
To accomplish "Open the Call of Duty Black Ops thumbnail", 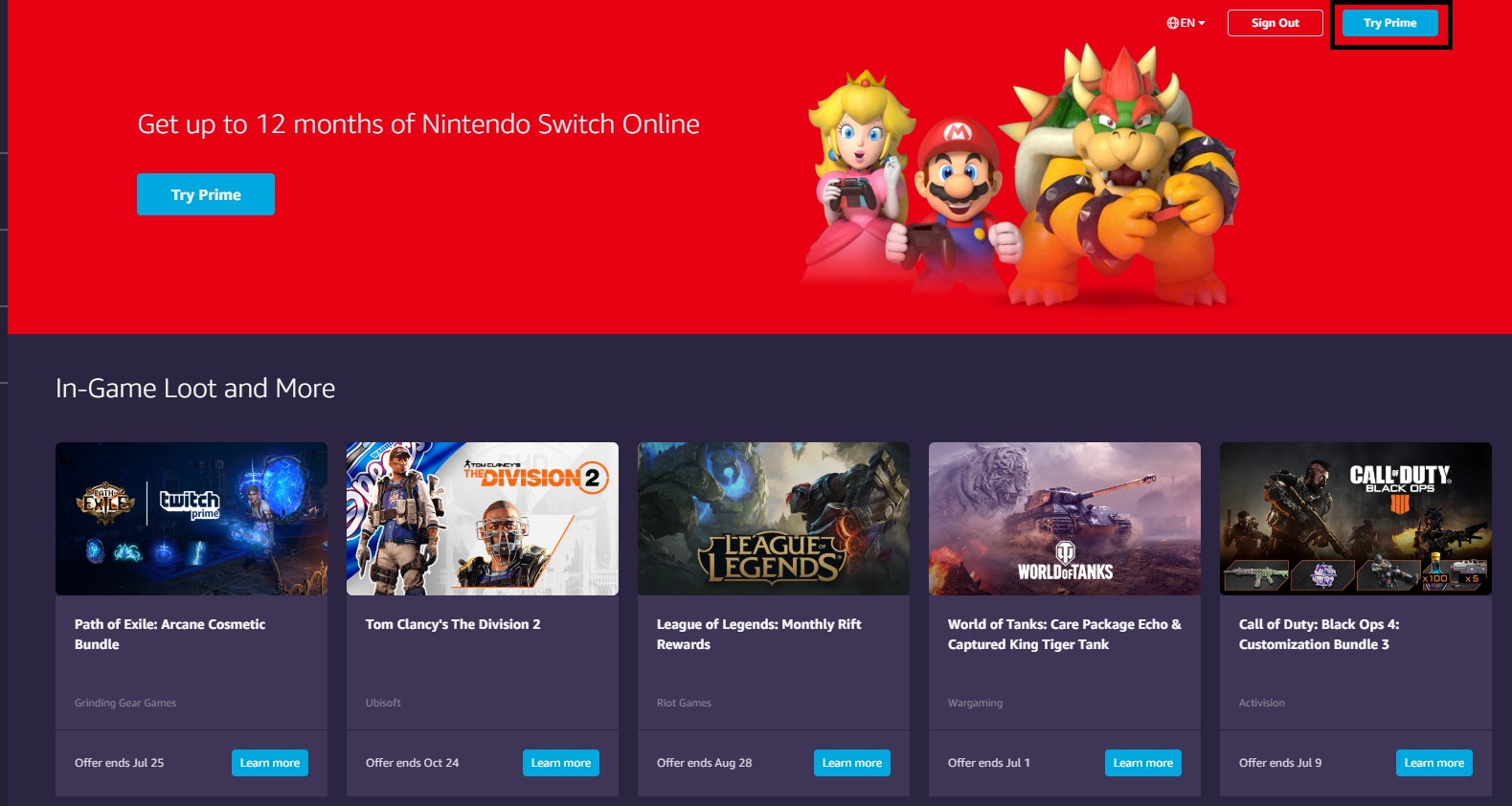I will pos(1356,519).
